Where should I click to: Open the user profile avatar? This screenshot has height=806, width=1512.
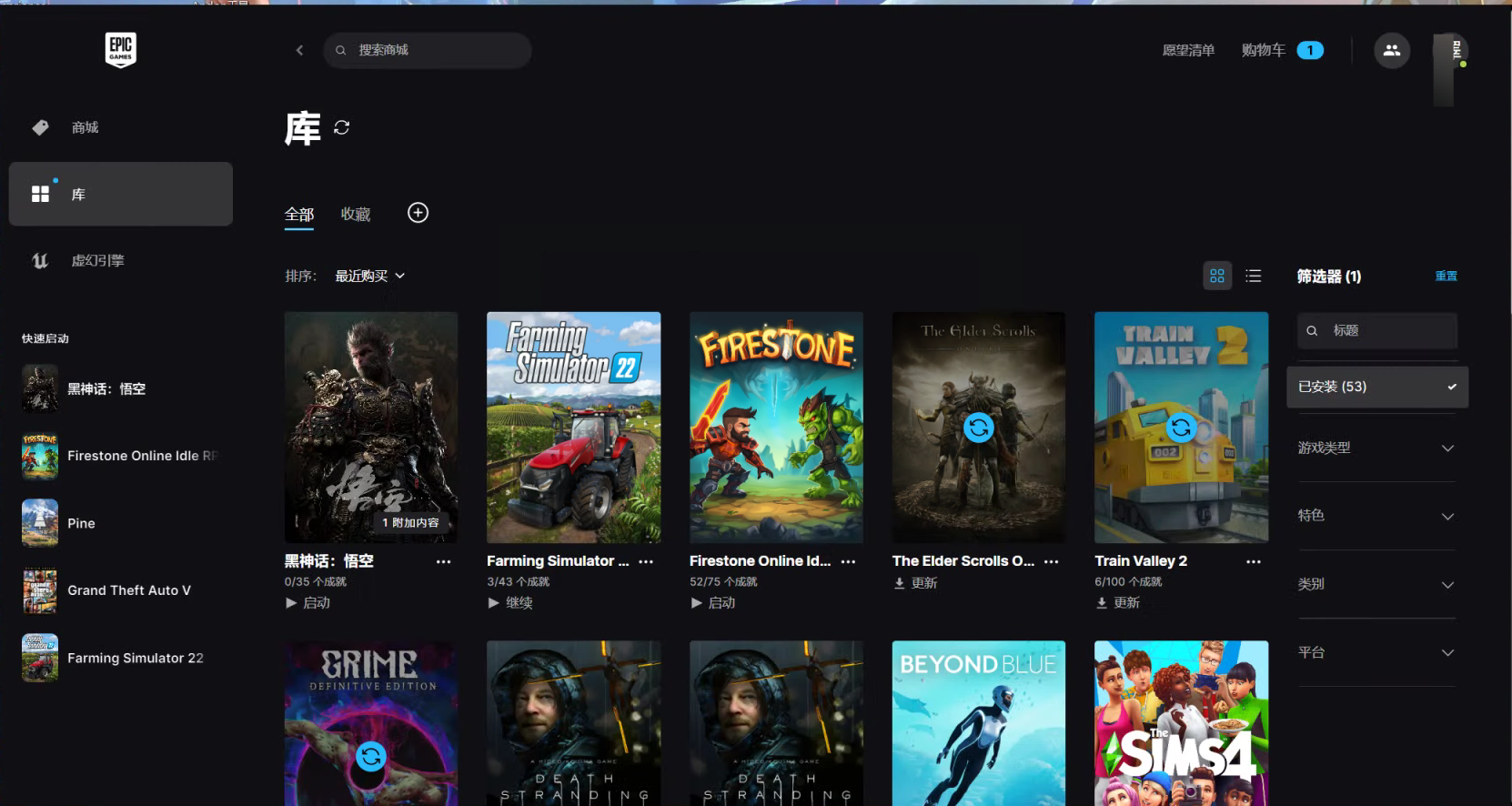1450,50
